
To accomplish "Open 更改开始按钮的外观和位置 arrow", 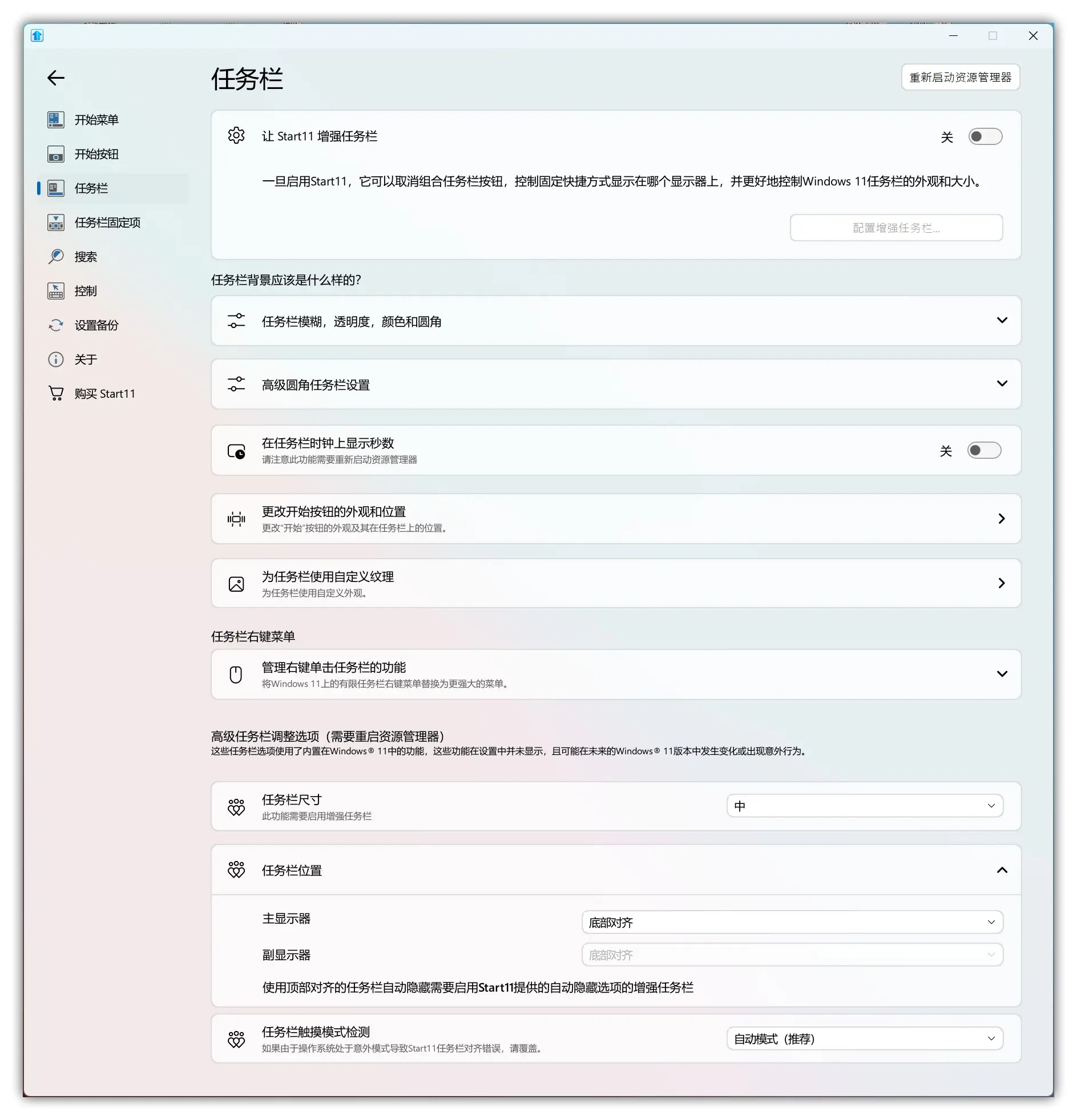I will pyautogui.click(x=1002, y=518).
